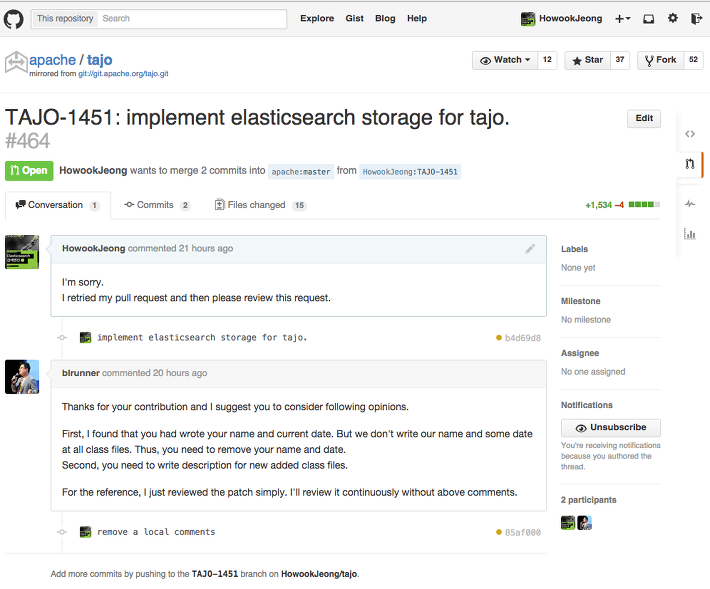The width and height of the screenshot is (710, 589).
Task: Click the green Open status badge
Action: [x=29, y=171]
